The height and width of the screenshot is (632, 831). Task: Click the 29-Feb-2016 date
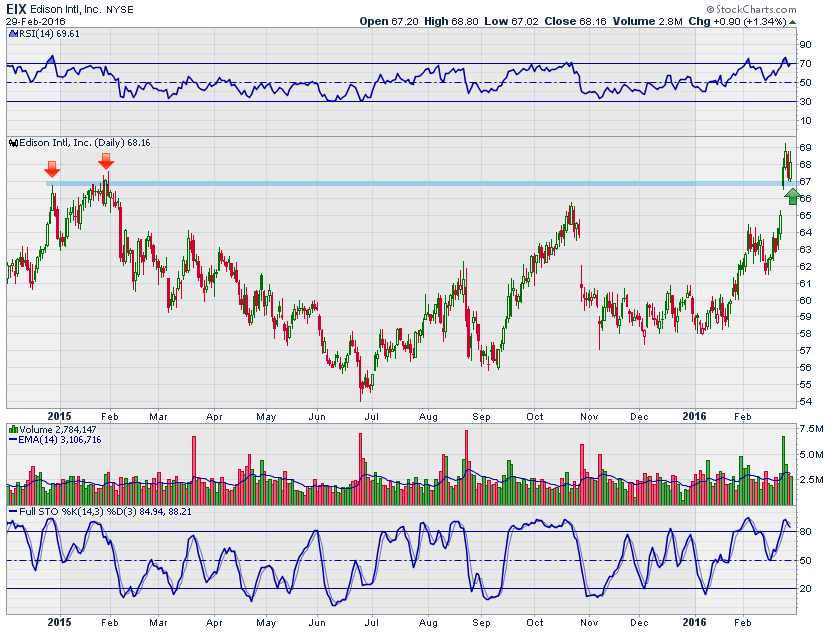pyautogui.click(x=36, y=22)
